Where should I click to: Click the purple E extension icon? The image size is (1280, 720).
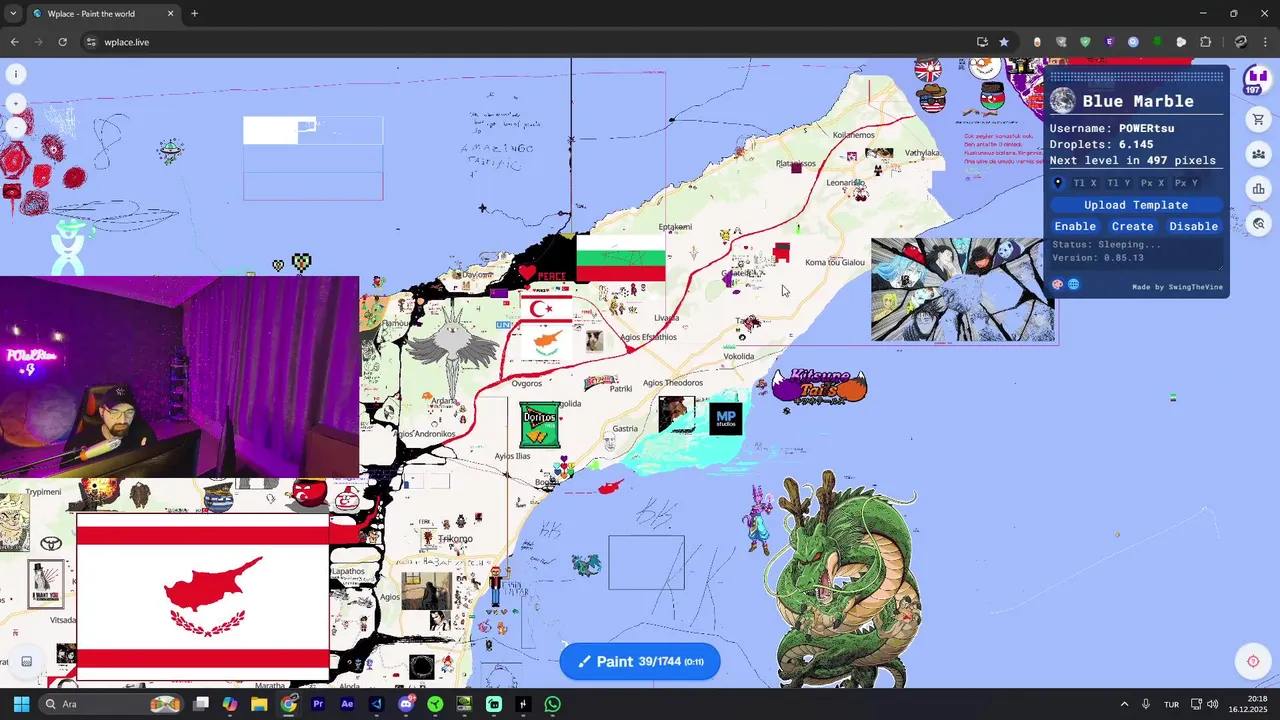(1109, 42)
